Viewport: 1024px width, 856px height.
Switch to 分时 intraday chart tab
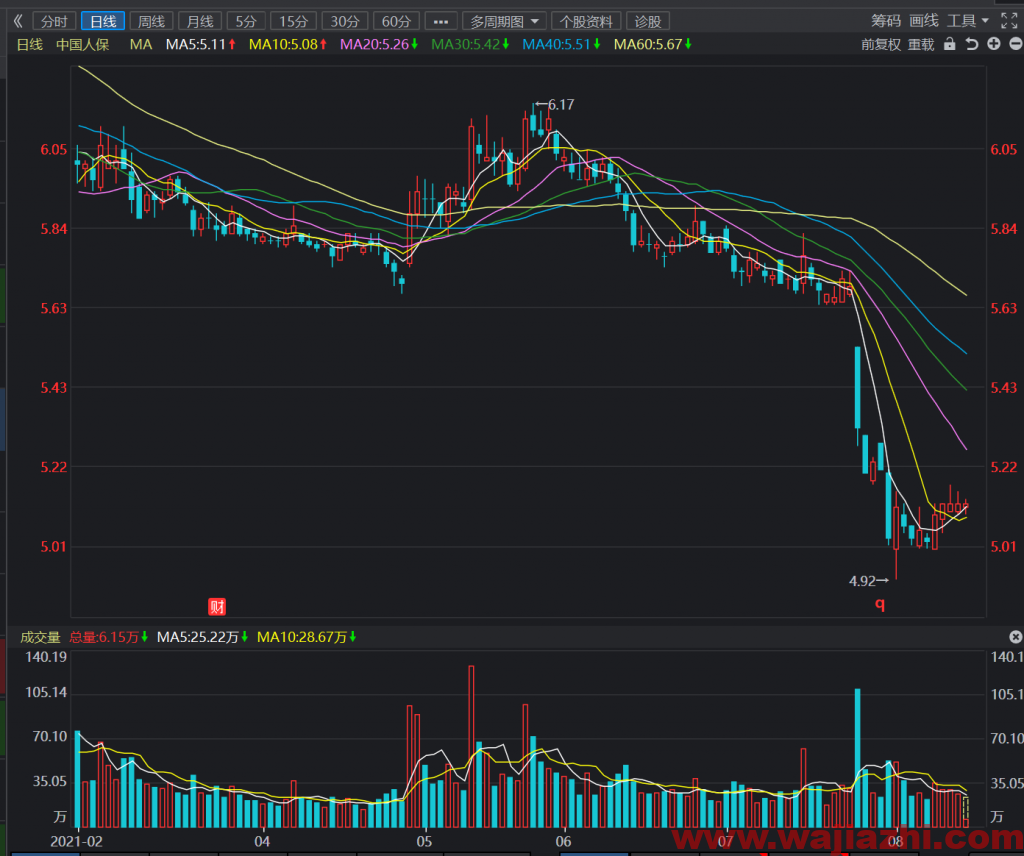pyautogui.click(x=54, y=22)
